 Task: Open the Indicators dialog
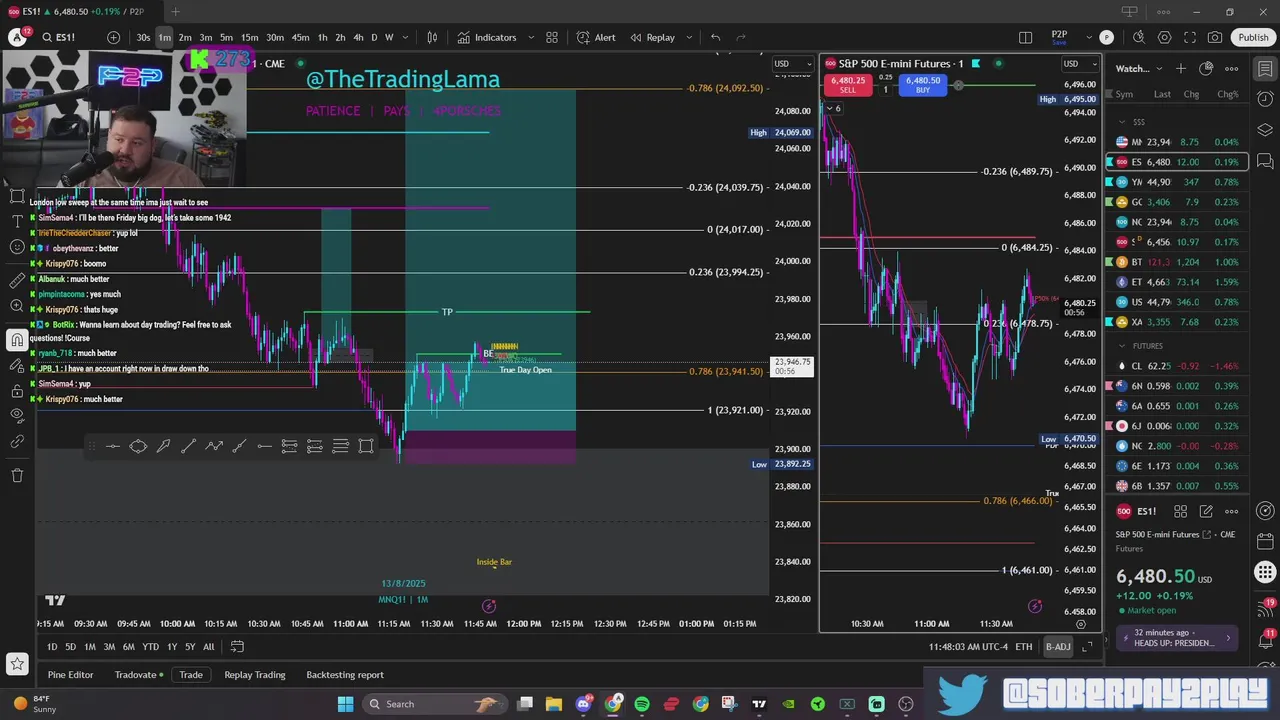[x=487, y=37]
